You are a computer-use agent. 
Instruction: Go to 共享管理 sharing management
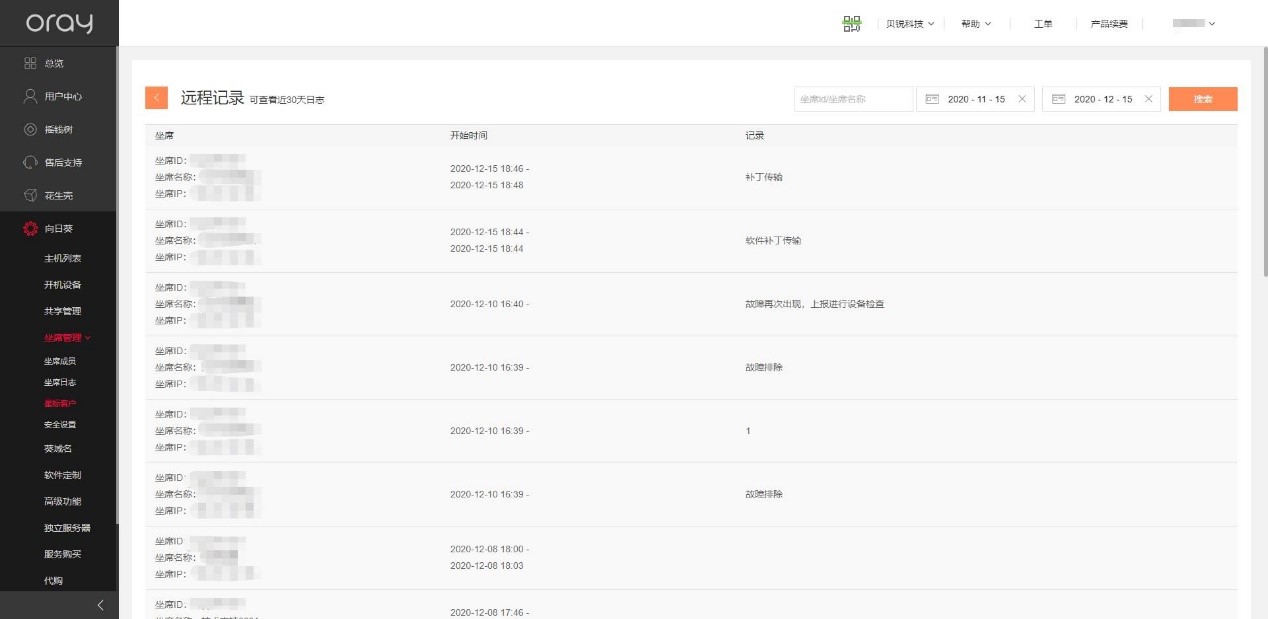(x=62, y=311)
